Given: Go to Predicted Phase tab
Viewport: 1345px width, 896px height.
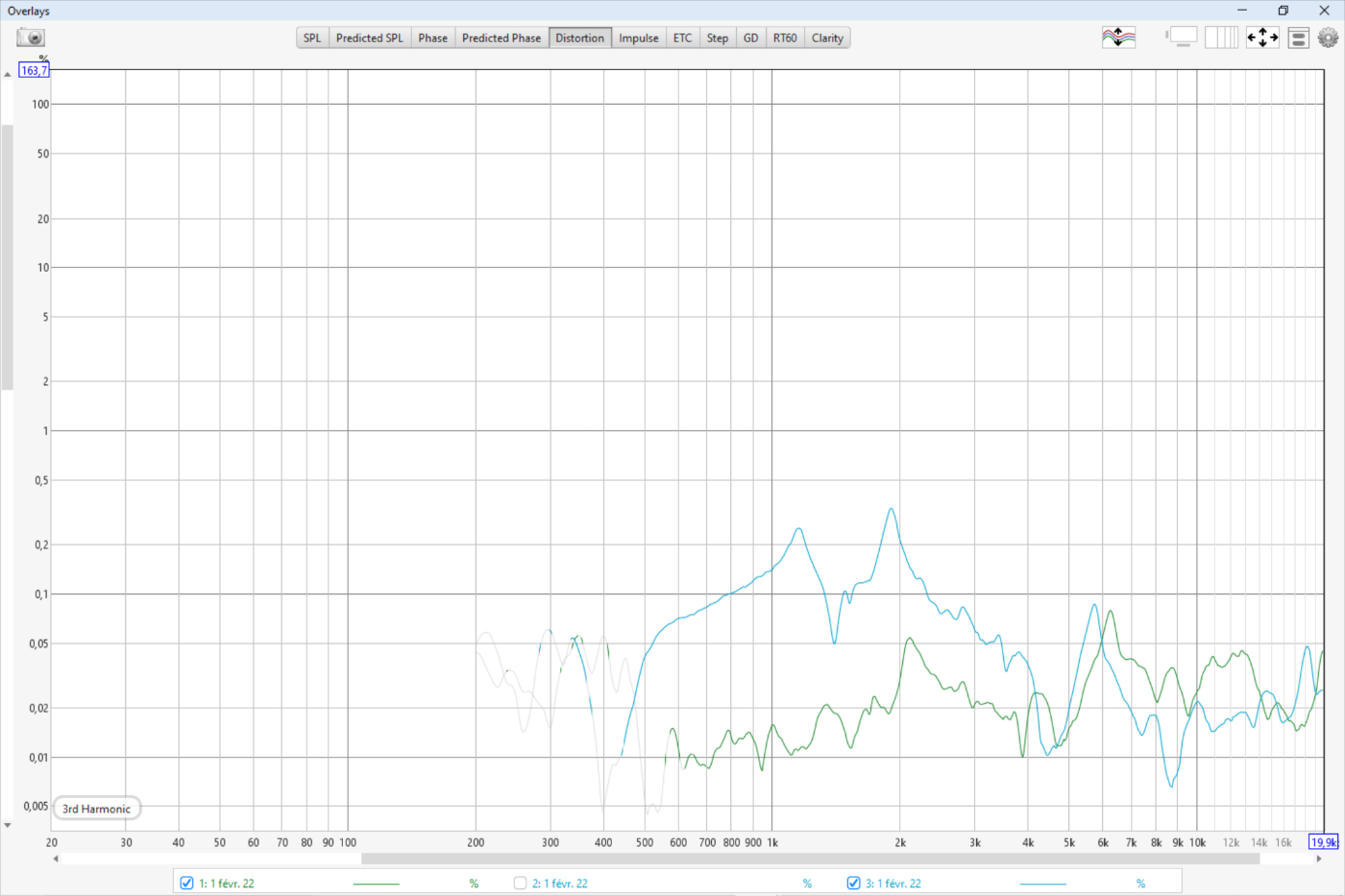Looking at the screenshot, I should tap(501, 38).
